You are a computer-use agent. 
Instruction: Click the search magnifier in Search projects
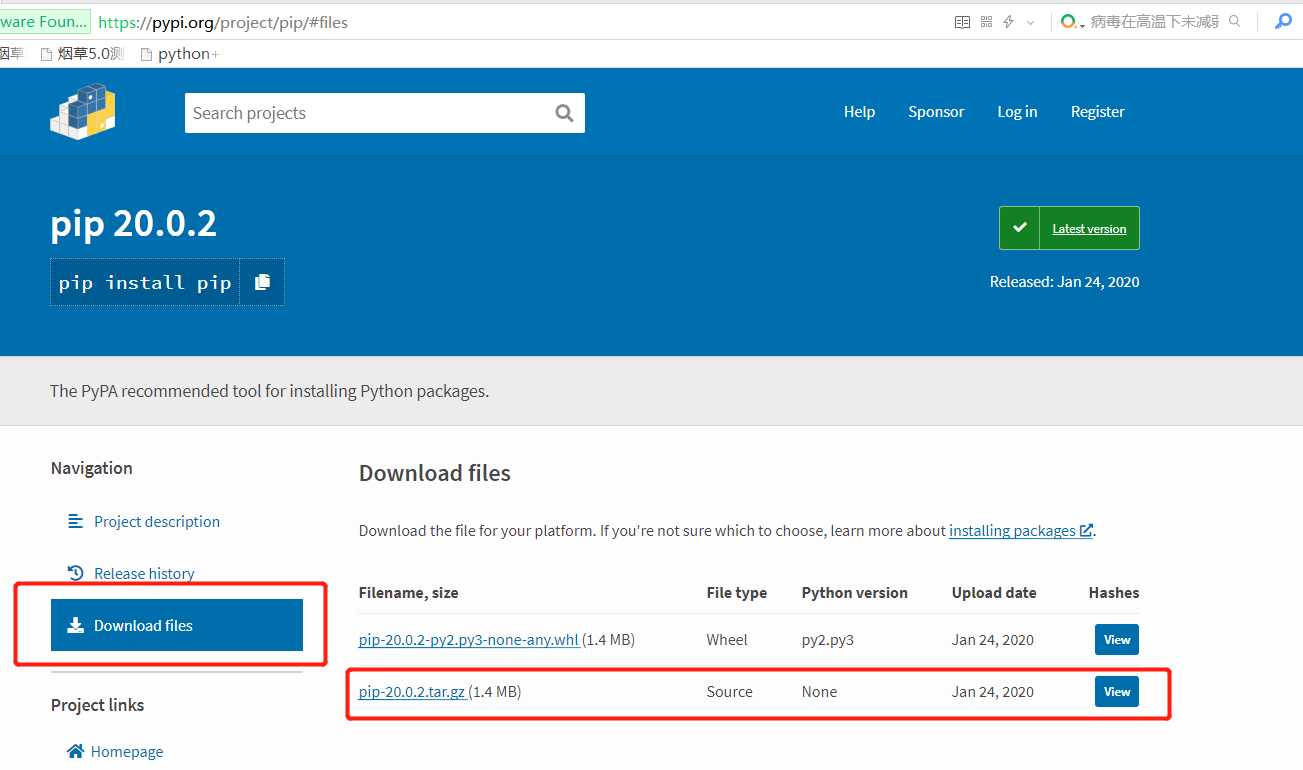(x=564, y=113)
